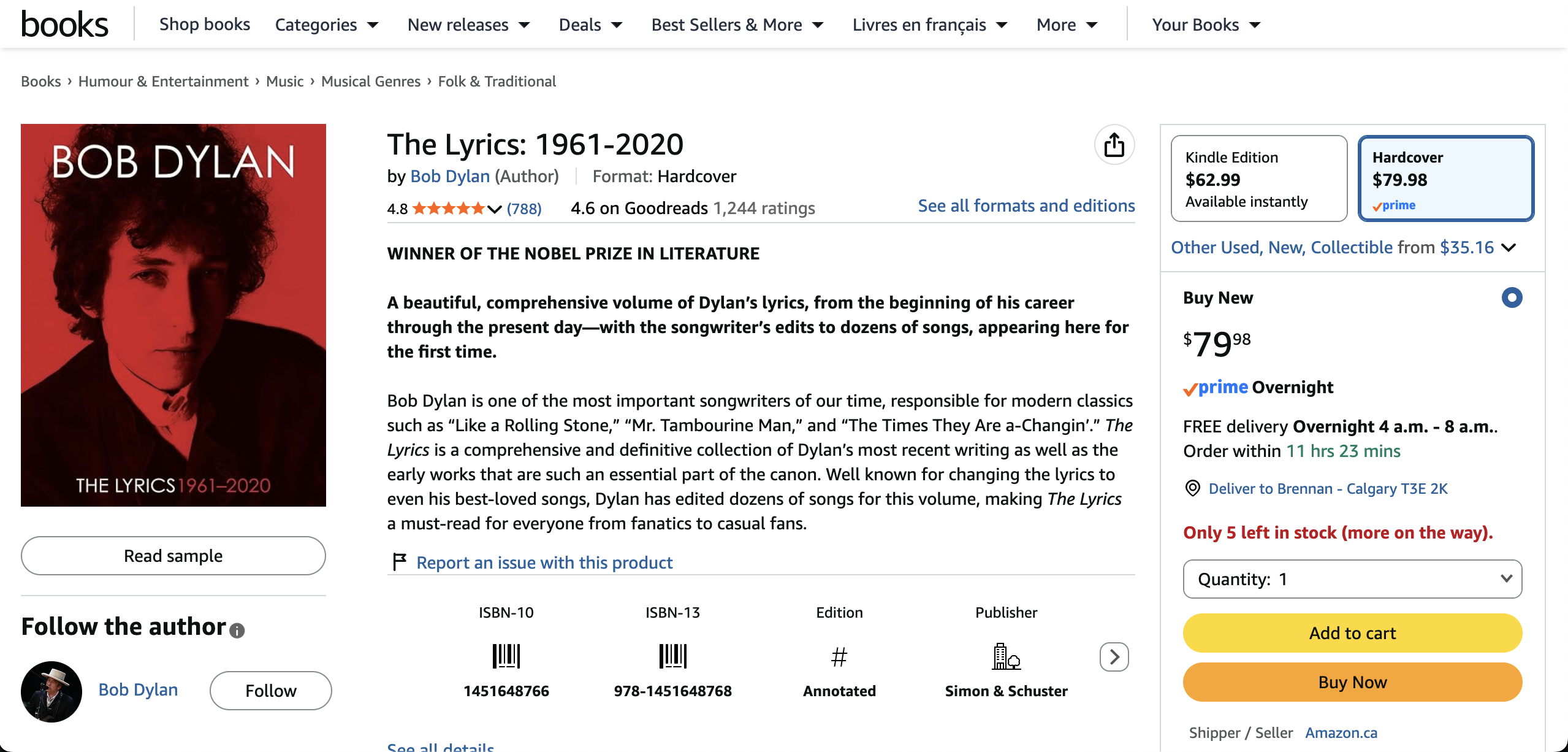
Task: Click Bob Dylan name in Follow the author
Action: click(x=139, y=690)
